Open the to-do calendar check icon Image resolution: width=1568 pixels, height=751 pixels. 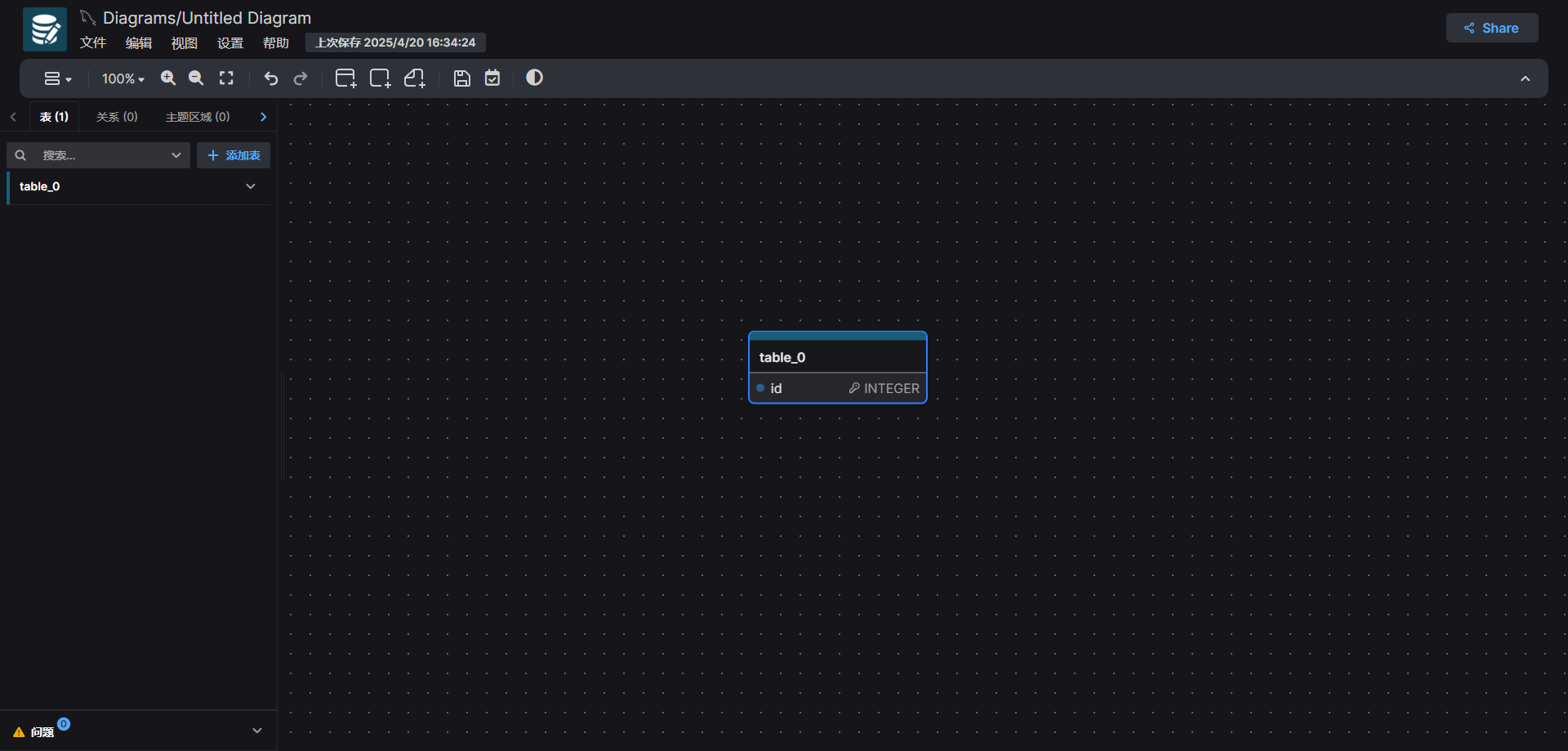[492, 78]
